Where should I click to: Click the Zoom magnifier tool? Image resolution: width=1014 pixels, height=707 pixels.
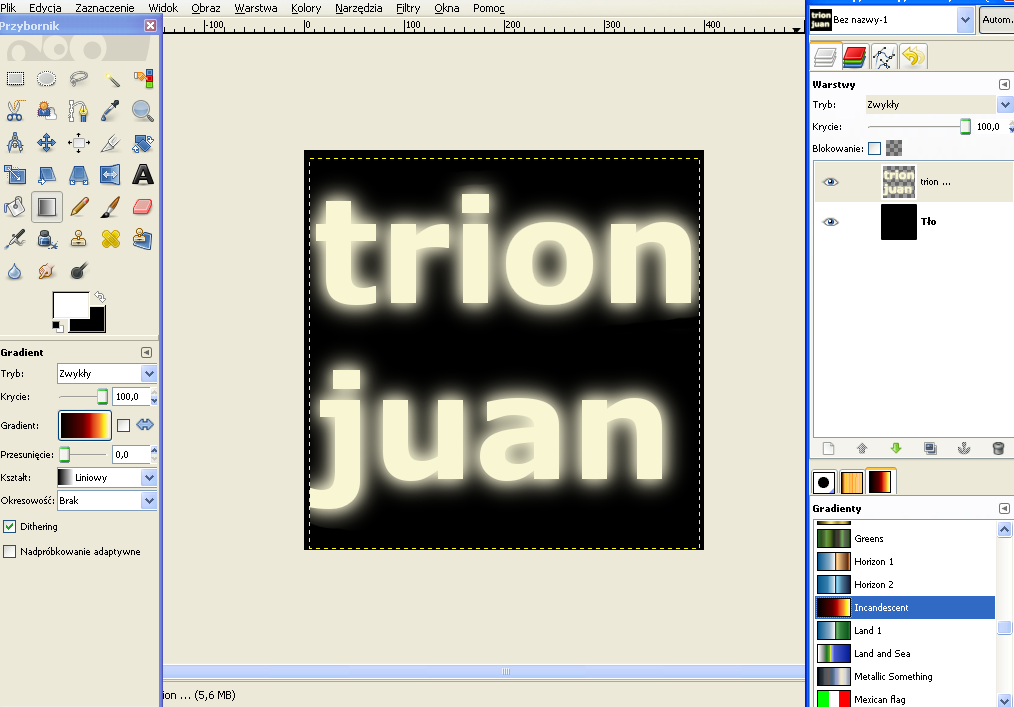coord(143,110)
